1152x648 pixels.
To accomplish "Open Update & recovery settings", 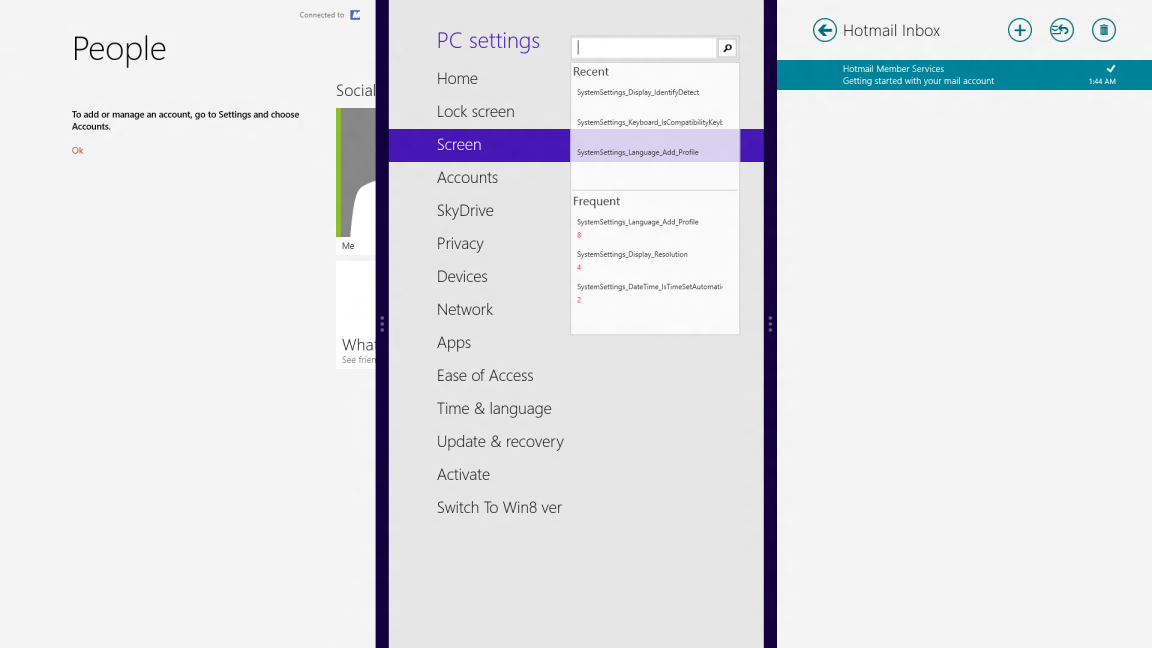I will click(x=500, y=441).
